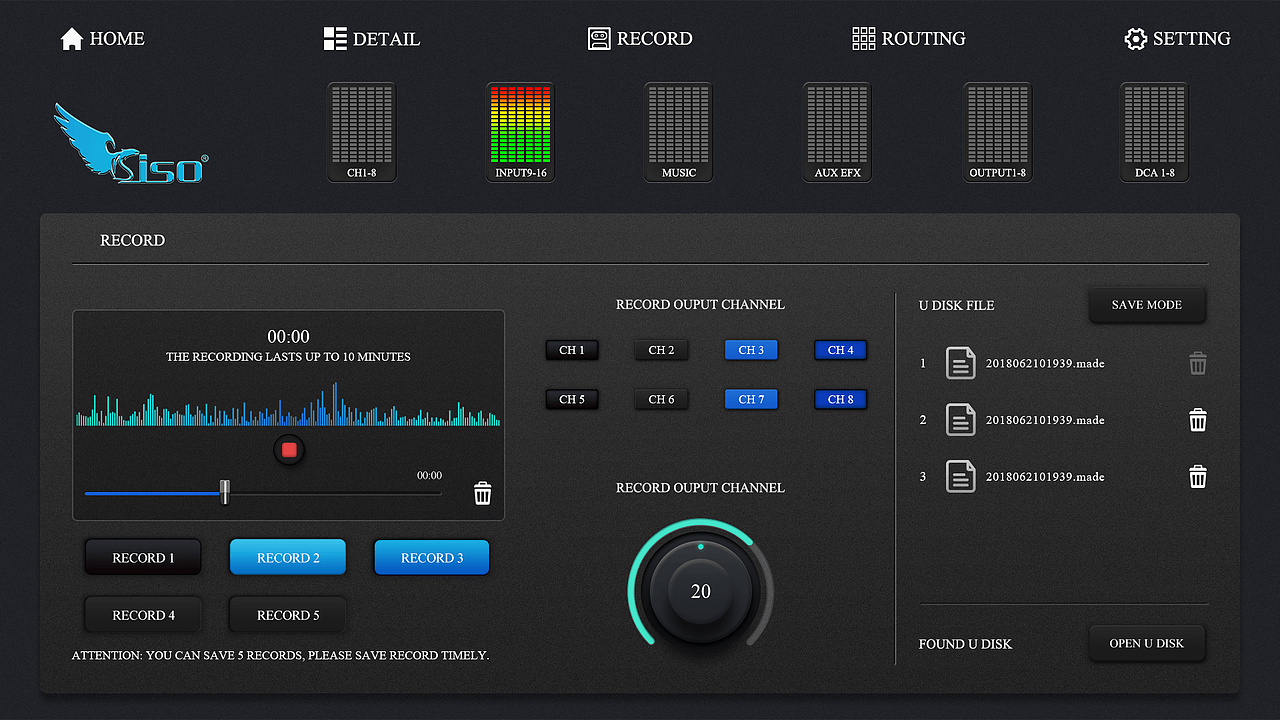Viewport: 1280px width, 720px height.
Task: Disable record output channel CH 7
Action: 751,399
